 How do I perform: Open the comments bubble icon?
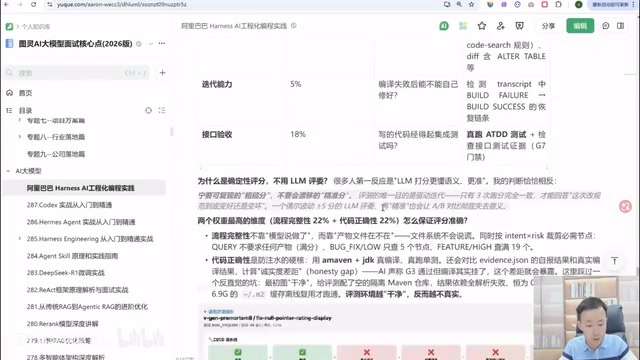click(x=606, y=26)
